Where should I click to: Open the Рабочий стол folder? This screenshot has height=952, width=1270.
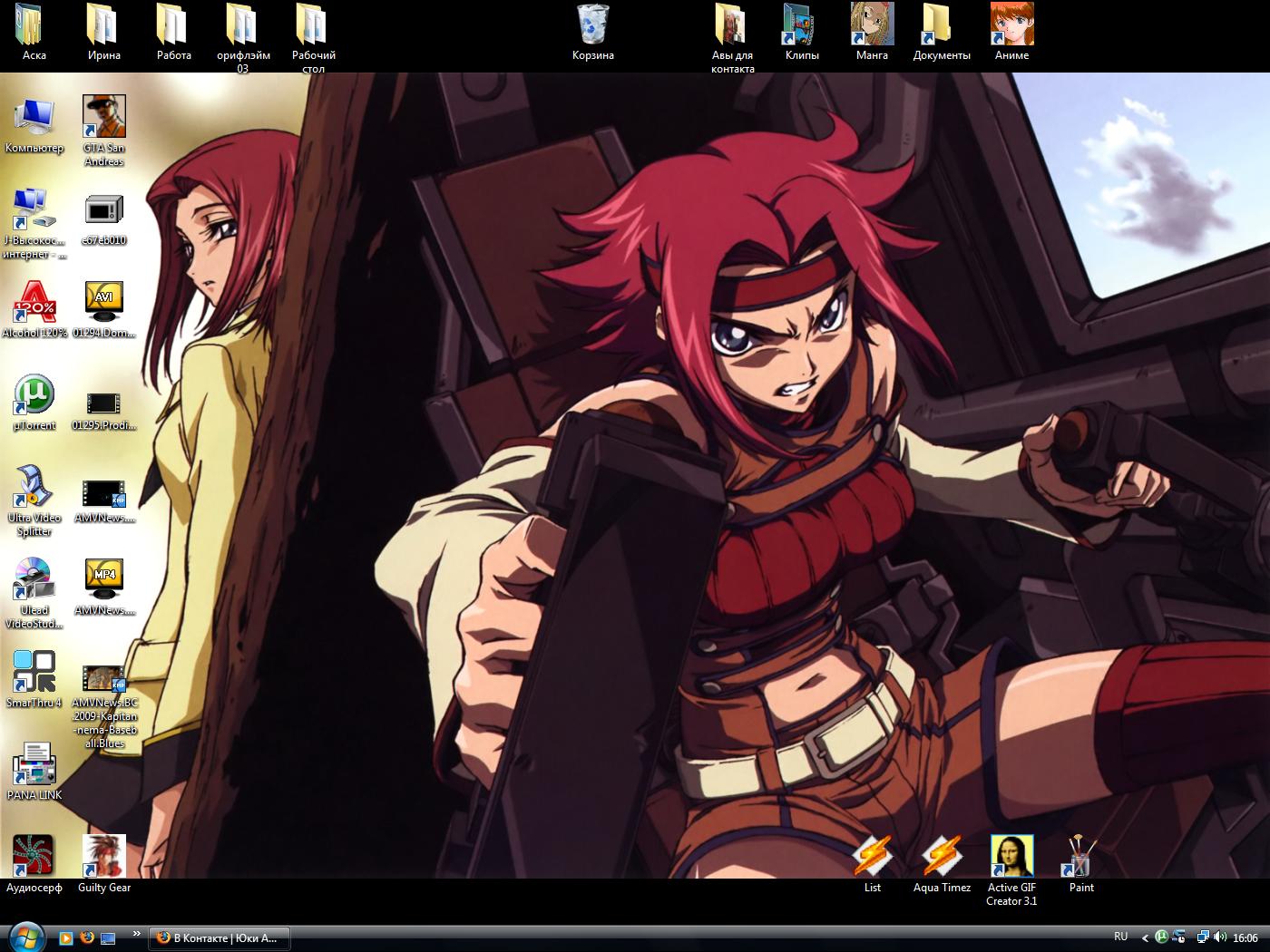313,37
